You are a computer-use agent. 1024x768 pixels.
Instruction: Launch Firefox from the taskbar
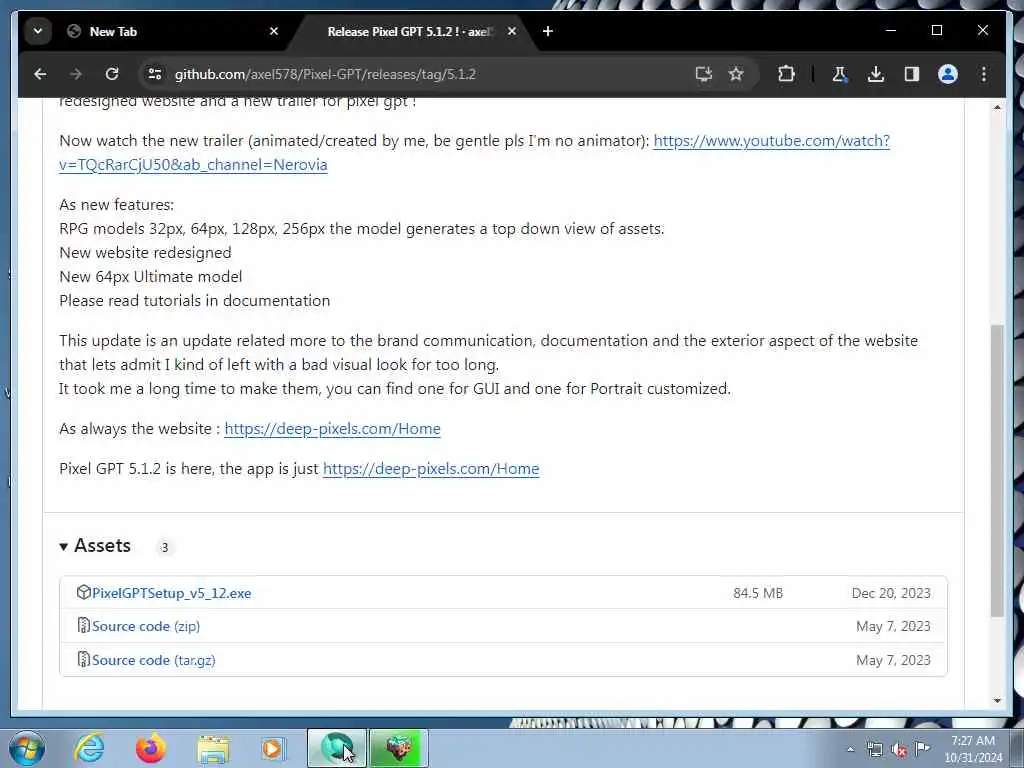click(151, 748)
